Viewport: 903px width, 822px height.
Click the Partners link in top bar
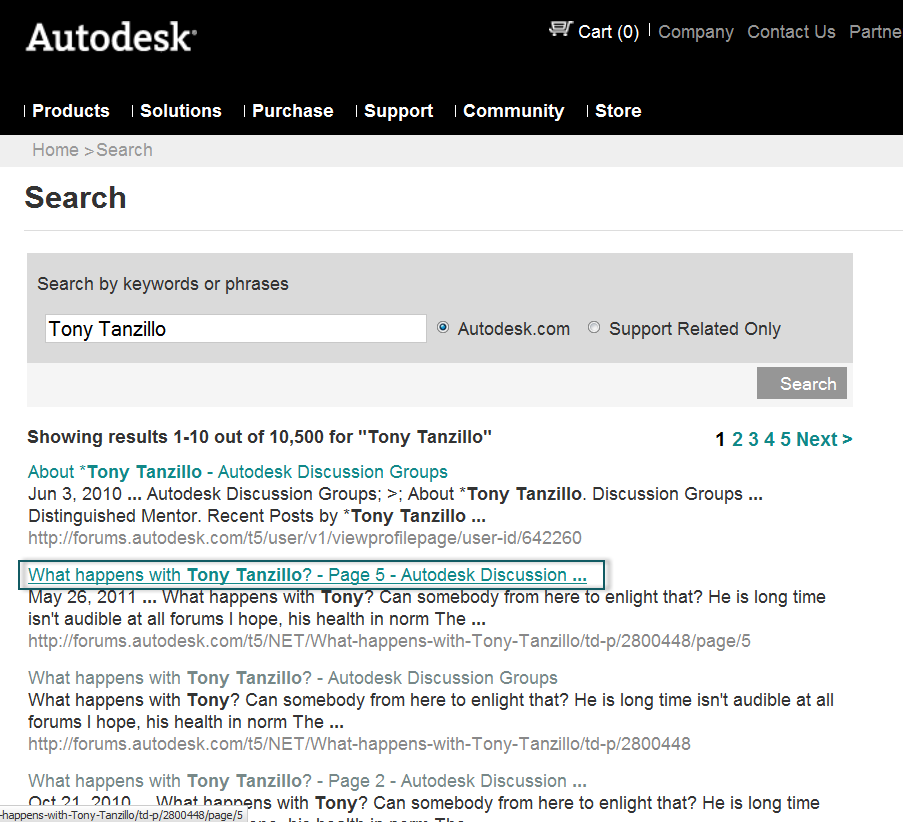click(875, 32)
